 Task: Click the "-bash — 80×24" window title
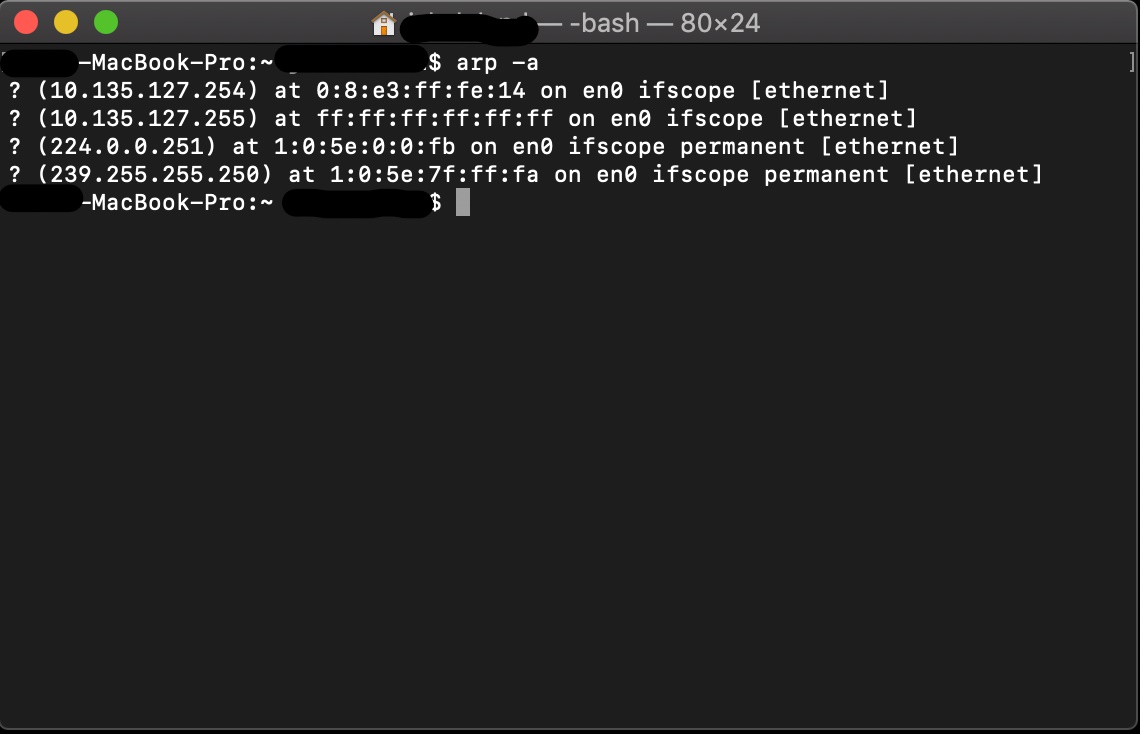664,22
